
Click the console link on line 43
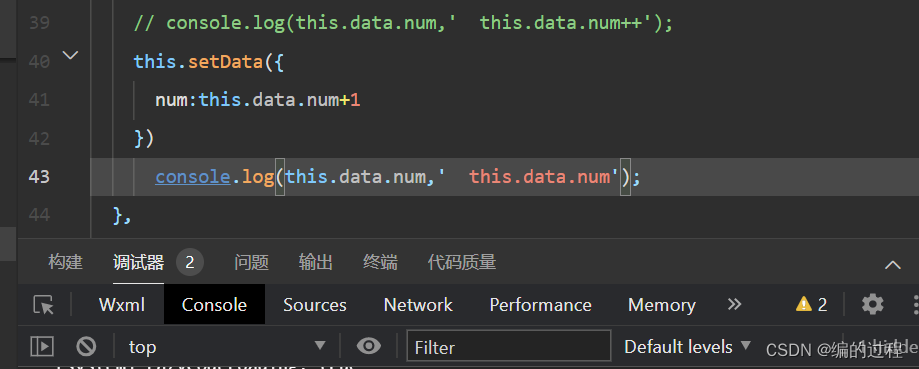(193, 176)
